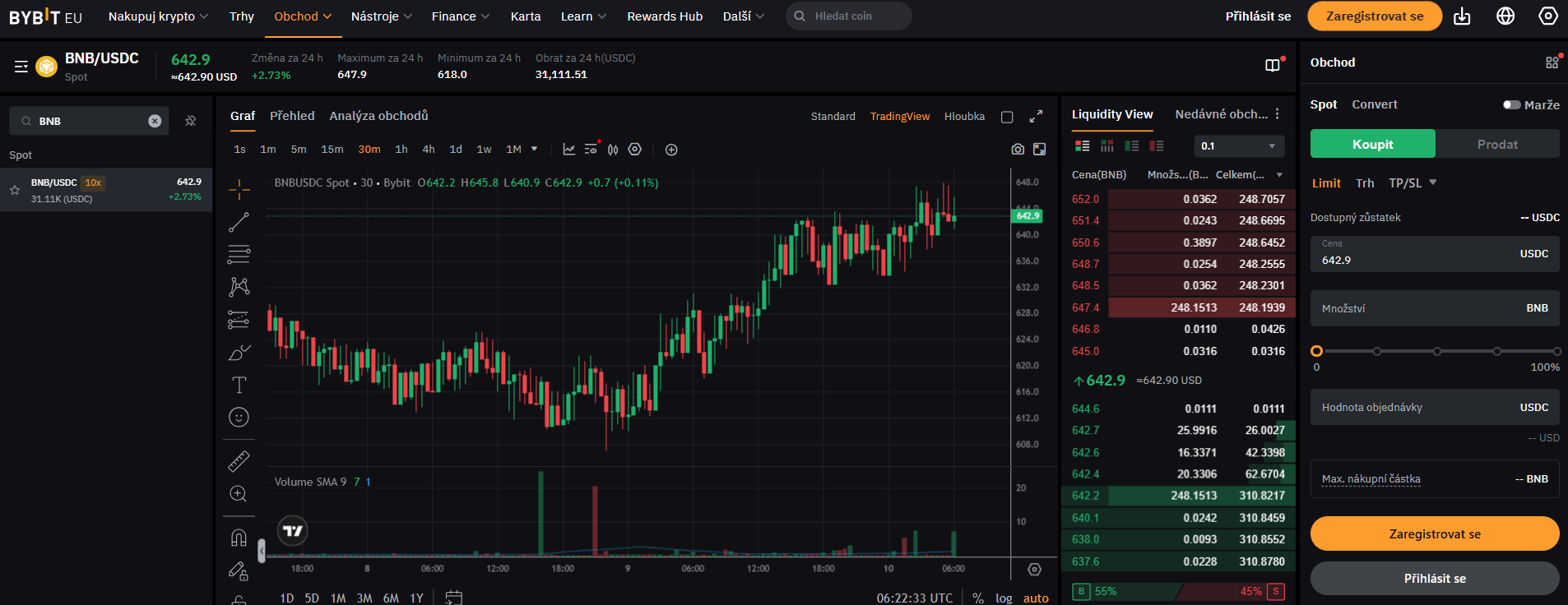1568x605 pixels.
Task: Expand the Nakupuj krypto menu
Action: point(158,16)
